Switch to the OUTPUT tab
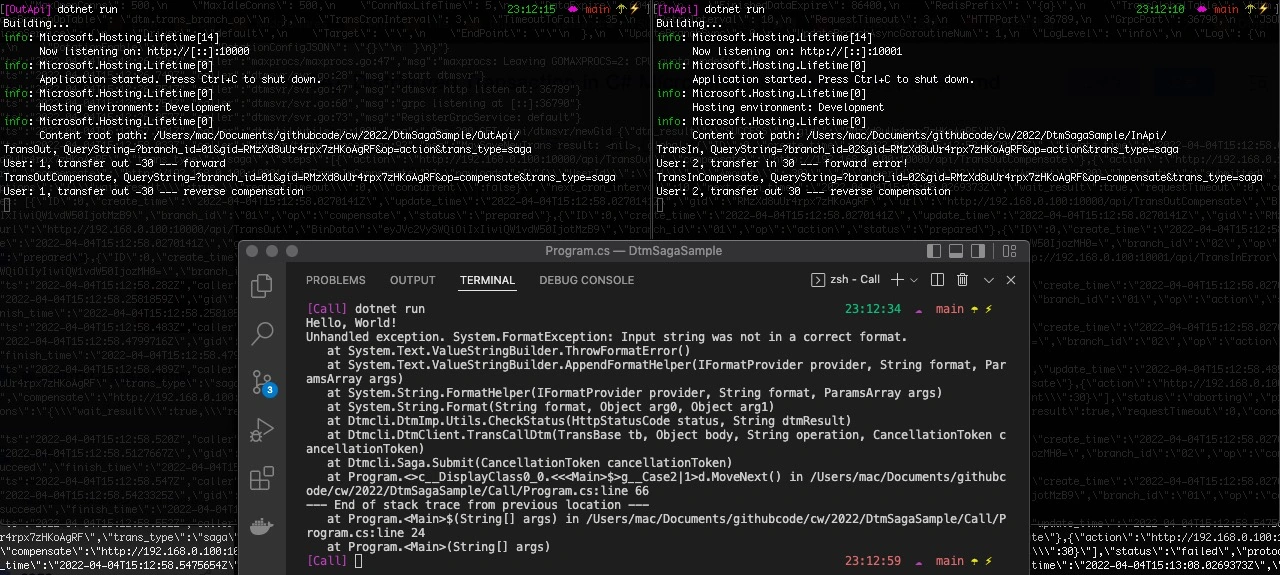1280x575 pixels. 413,280
